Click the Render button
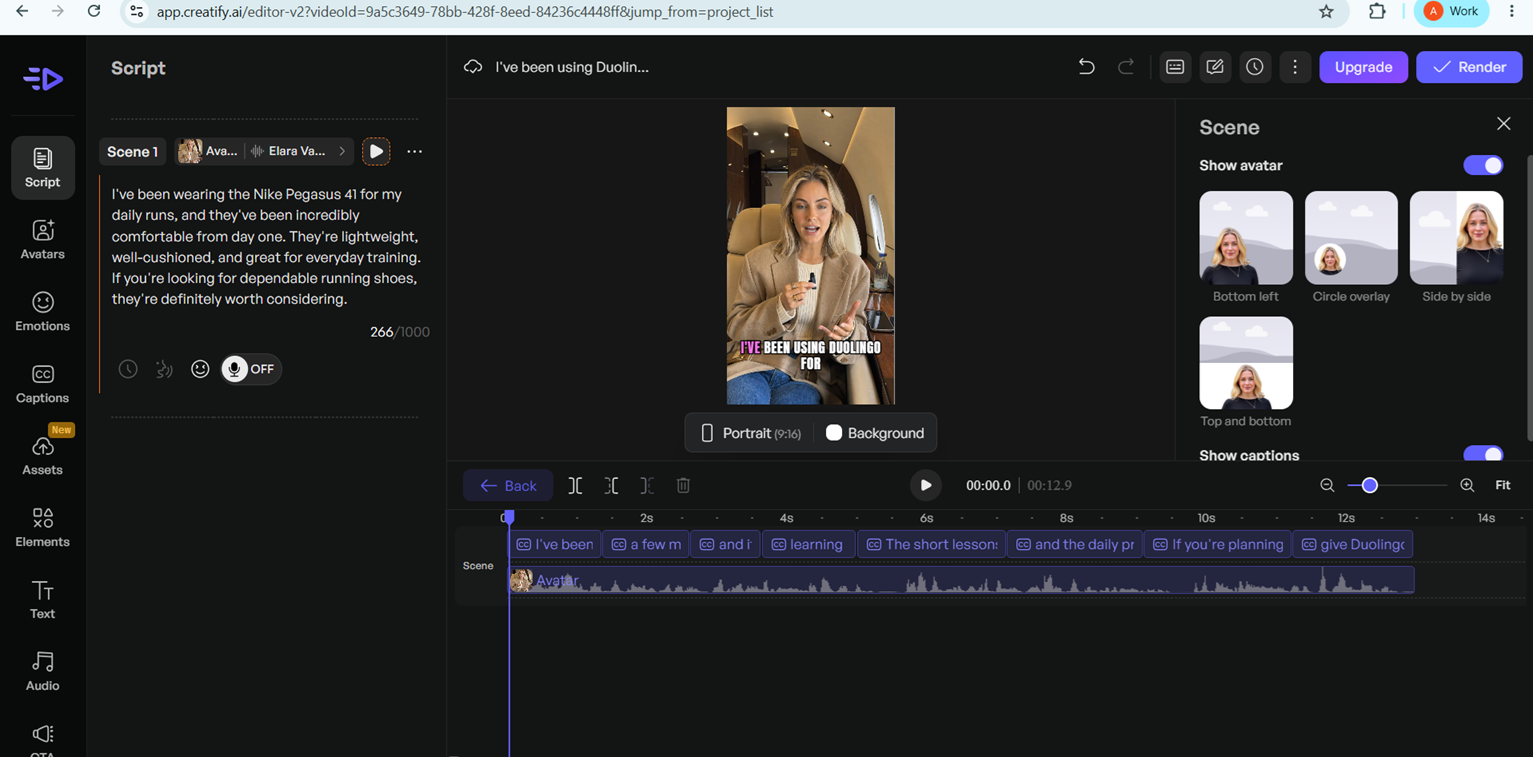 pyautogui.click(x=1469, y=67)
